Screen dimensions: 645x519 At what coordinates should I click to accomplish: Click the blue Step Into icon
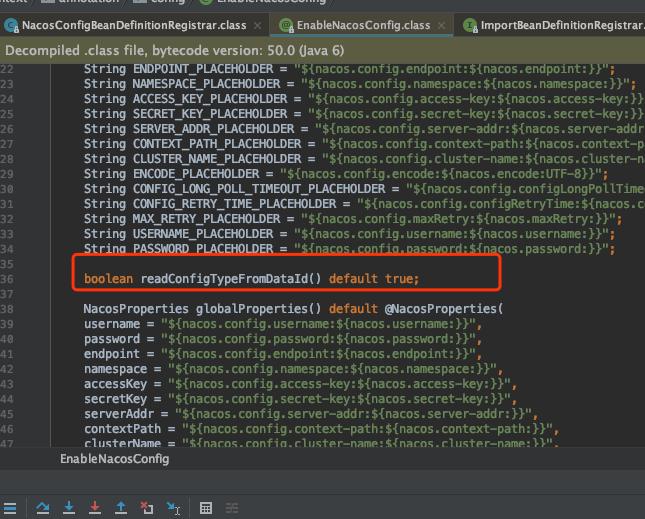point(69,508)
